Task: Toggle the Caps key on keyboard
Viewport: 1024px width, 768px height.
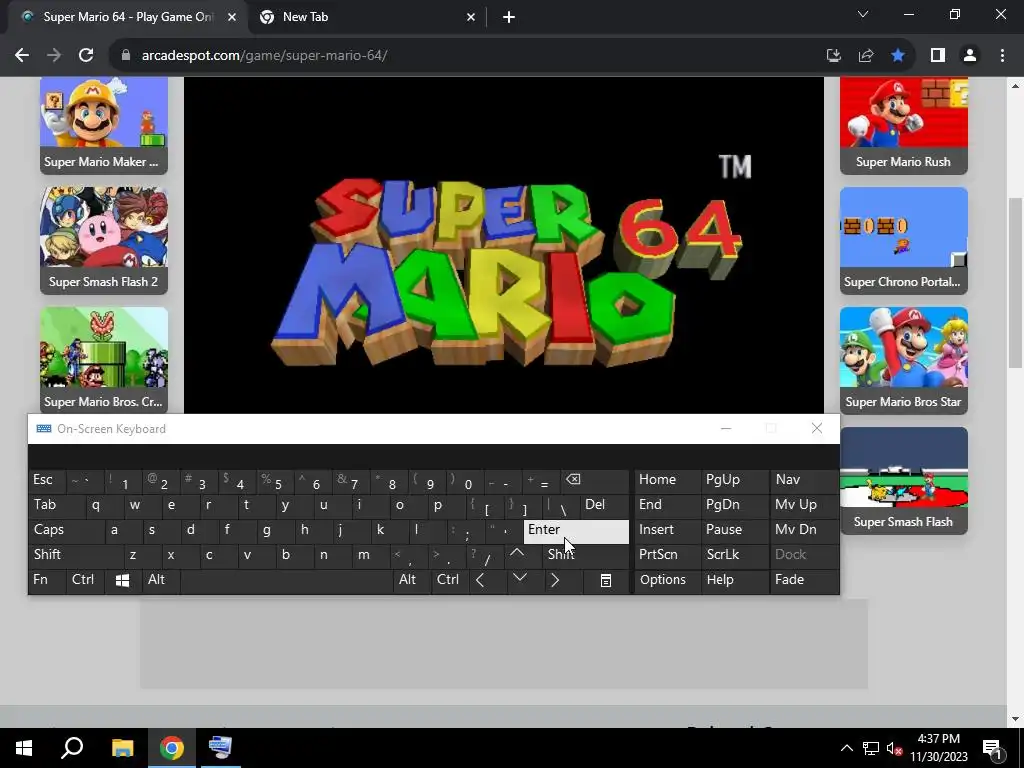Action: (x=66, y=530)
